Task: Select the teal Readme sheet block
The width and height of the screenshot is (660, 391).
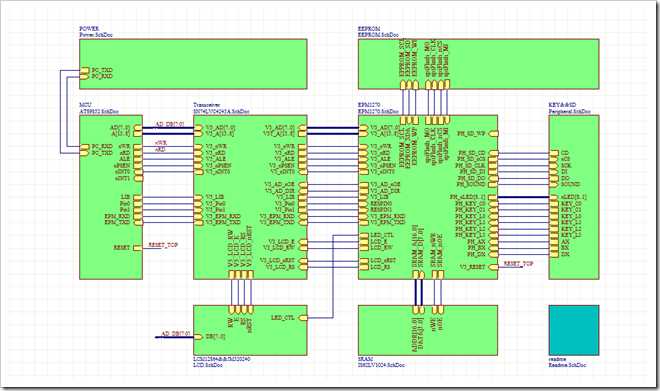Action: [574, 330]
